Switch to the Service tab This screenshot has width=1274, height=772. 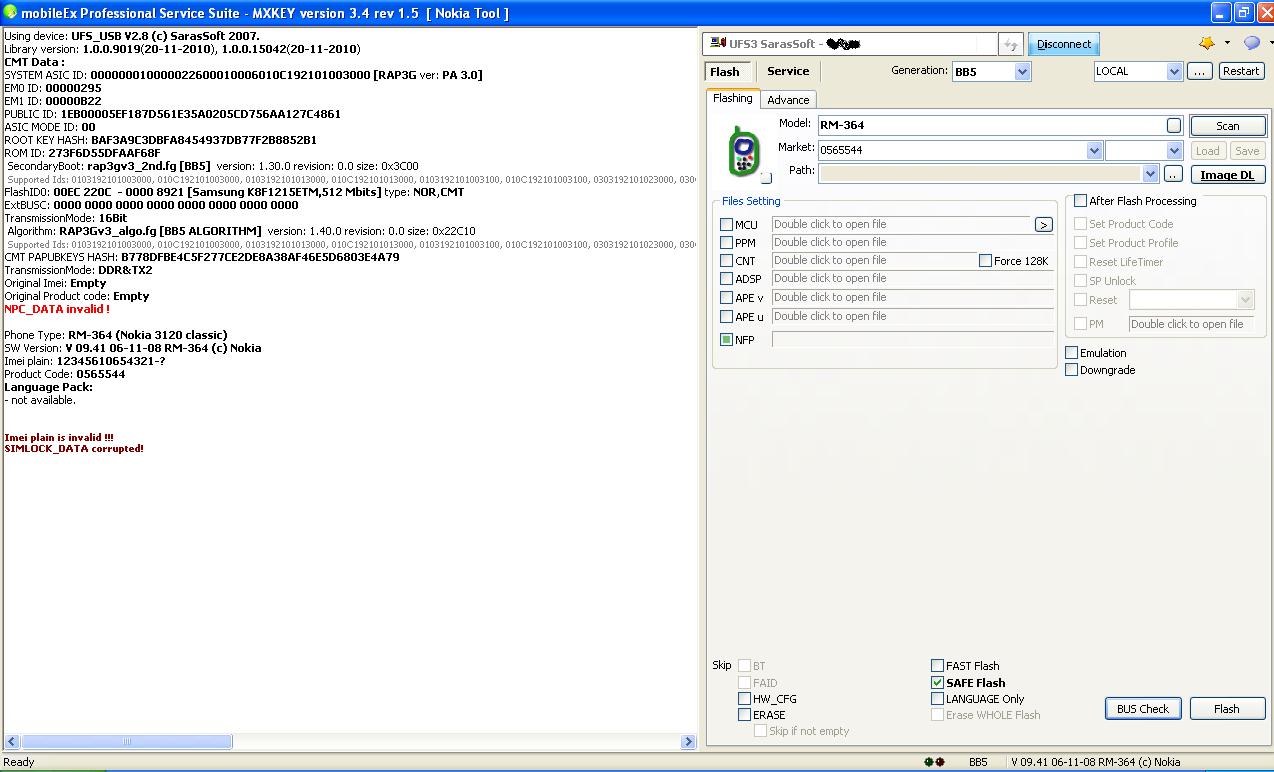click(x=788, y=71)
